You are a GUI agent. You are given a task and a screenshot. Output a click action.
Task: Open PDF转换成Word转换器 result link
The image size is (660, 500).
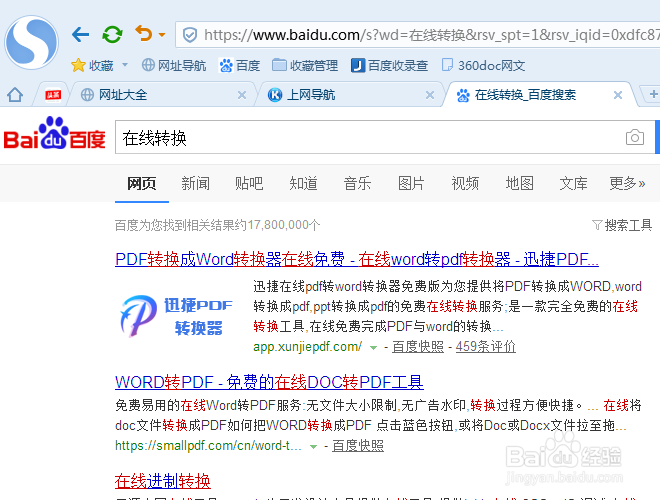[357, 259]
